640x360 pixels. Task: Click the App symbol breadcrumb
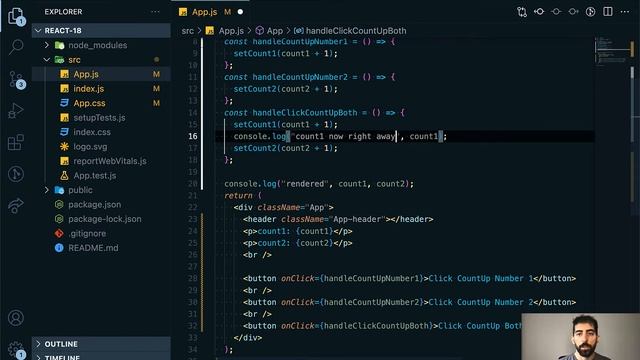coord(269,31)
